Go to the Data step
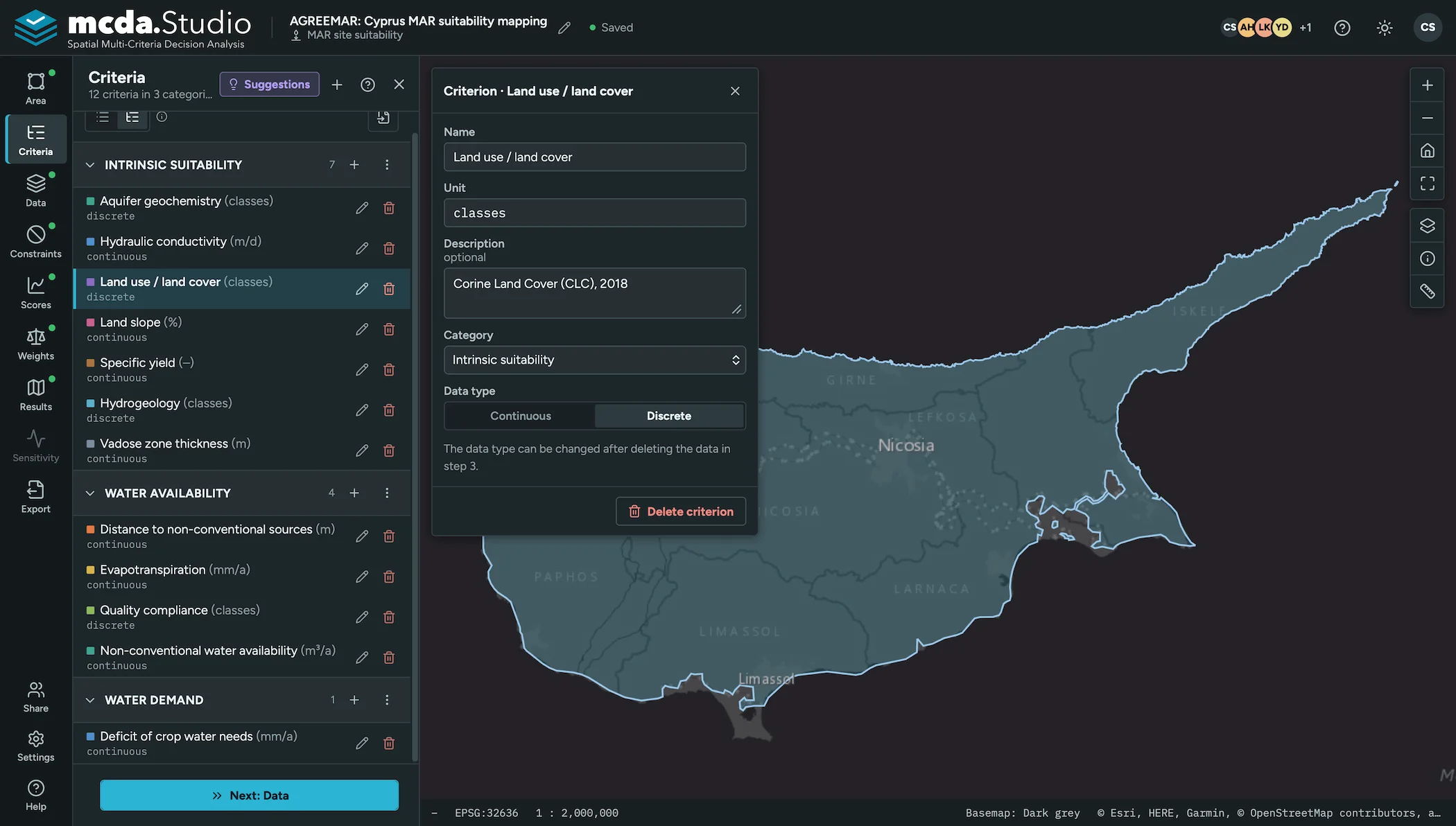Screen dimensions: 1456x826 (x=35, y=190)
